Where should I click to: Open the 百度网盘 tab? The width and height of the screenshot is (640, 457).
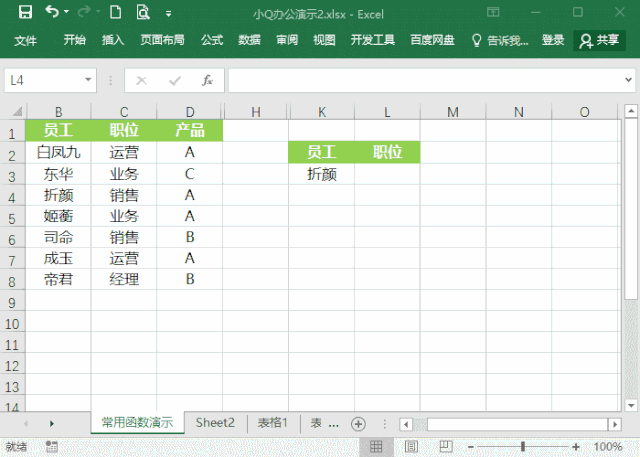[432, 40]
